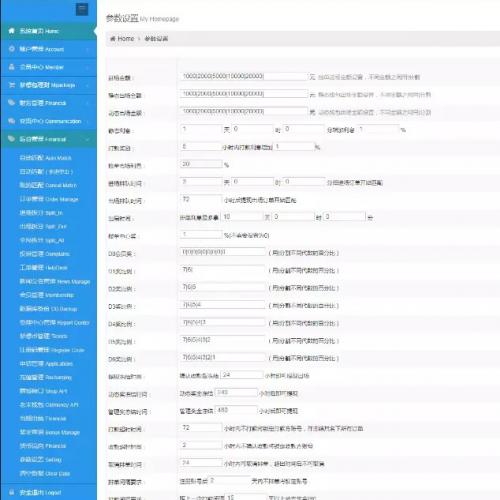Open Order Manage submenu item
The width and height of the screenshot is (500, 500).
point(49,199)
